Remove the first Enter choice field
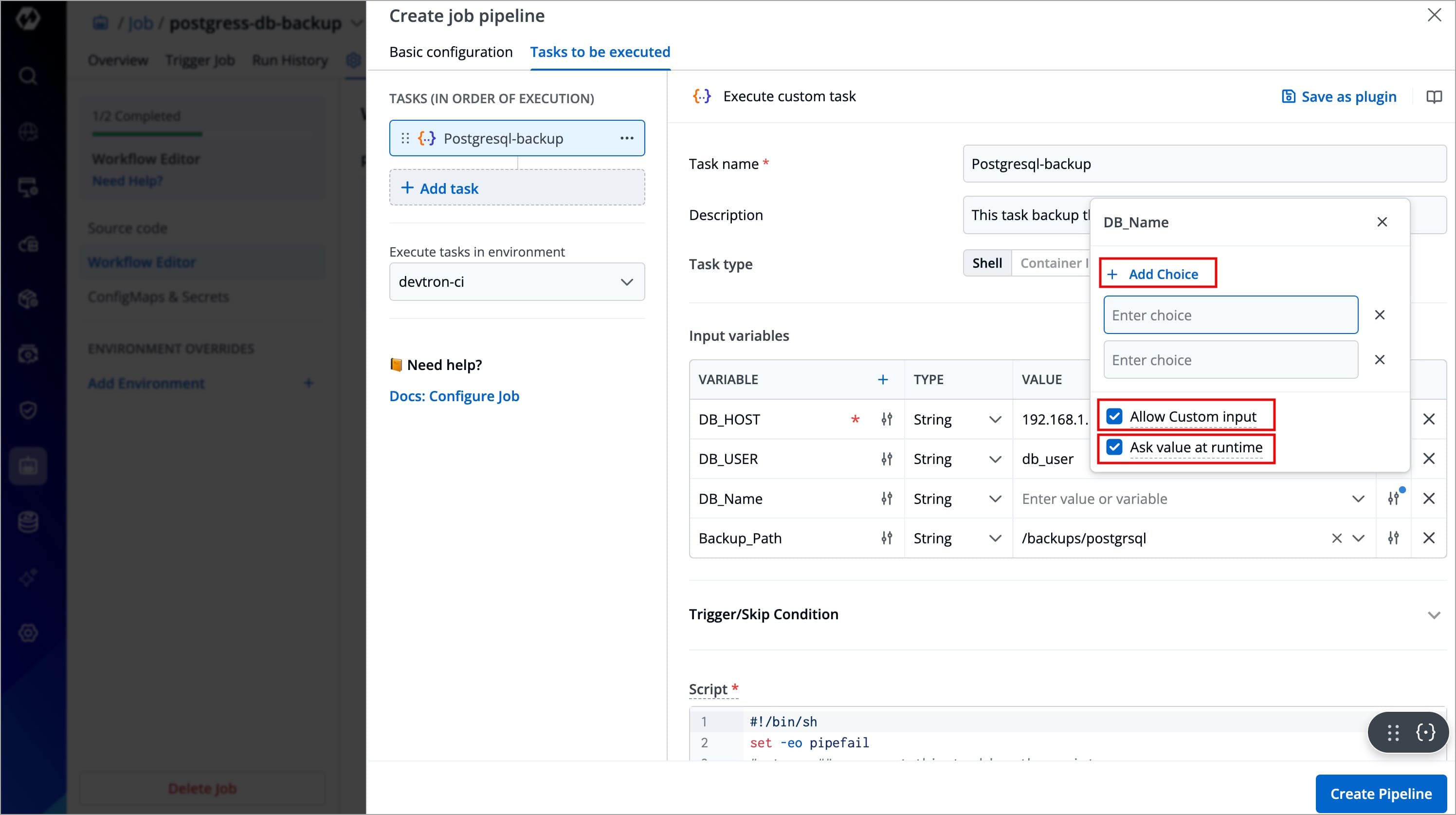The width and height of the screenshot is (1456, 815). click(1379, 315)
